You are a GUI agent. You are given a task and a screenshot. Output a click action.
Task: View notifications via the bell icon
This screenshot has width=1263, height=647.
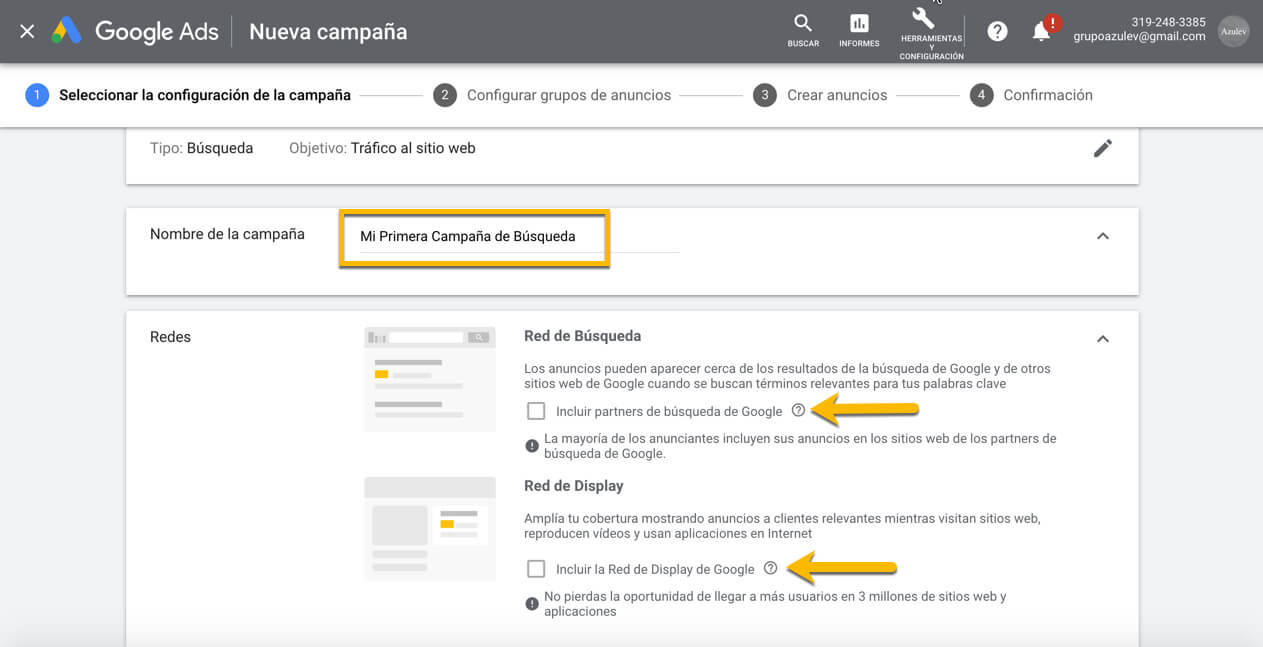tap(1040, 31)
